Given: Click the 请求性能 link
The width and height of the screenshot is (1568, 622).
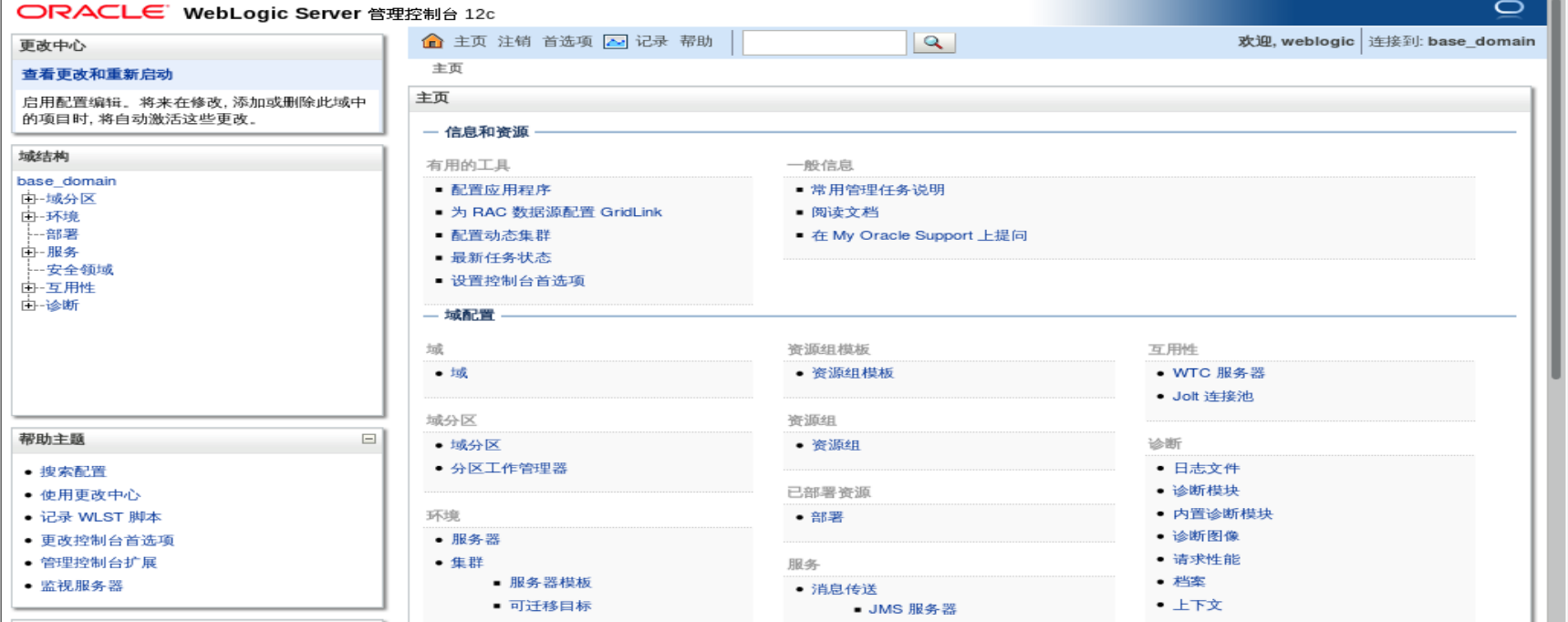Looking at the screenshot, I should coord(1206,559).
